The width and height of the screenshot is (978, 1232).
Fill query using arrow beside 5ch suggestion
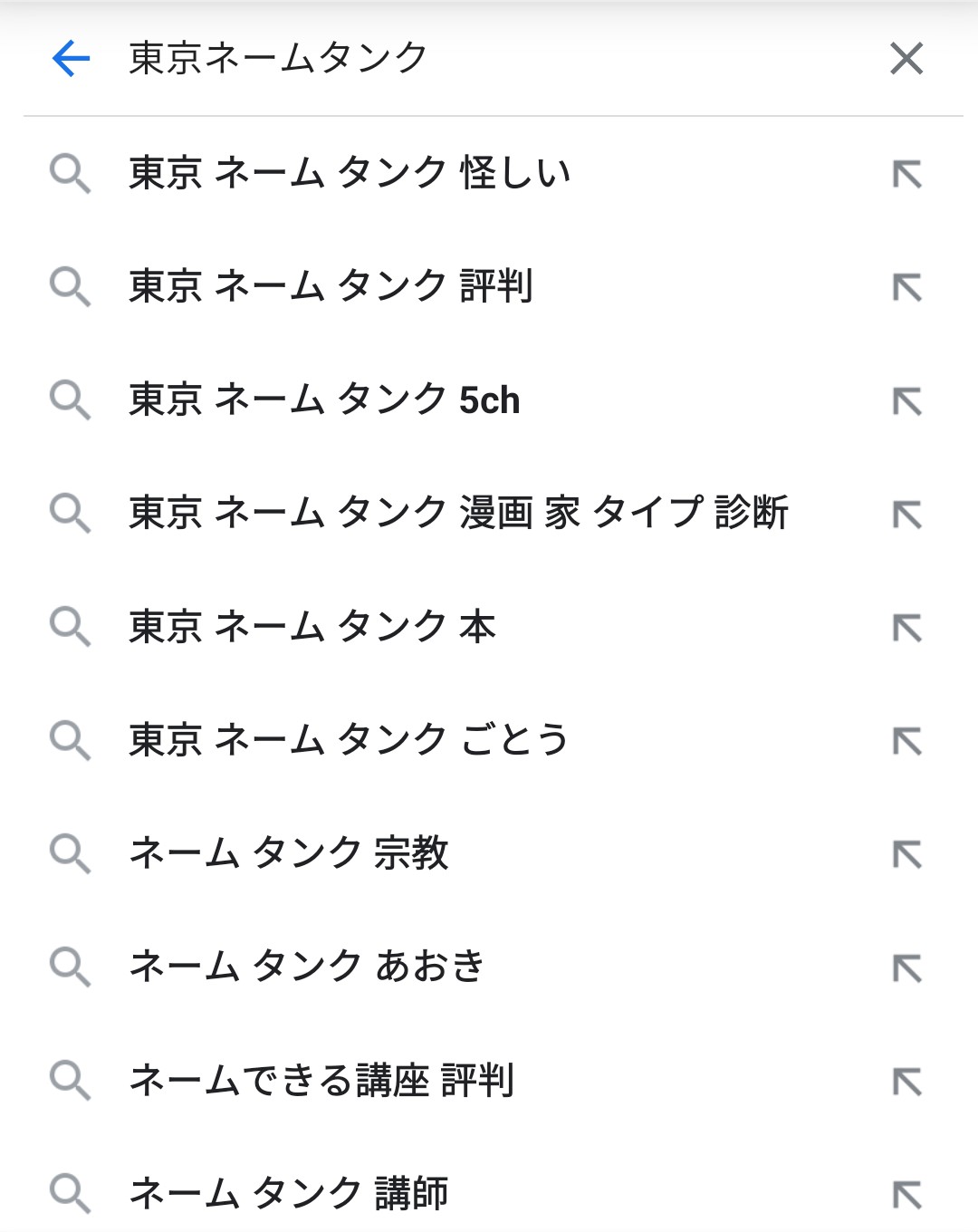point(906,400)
